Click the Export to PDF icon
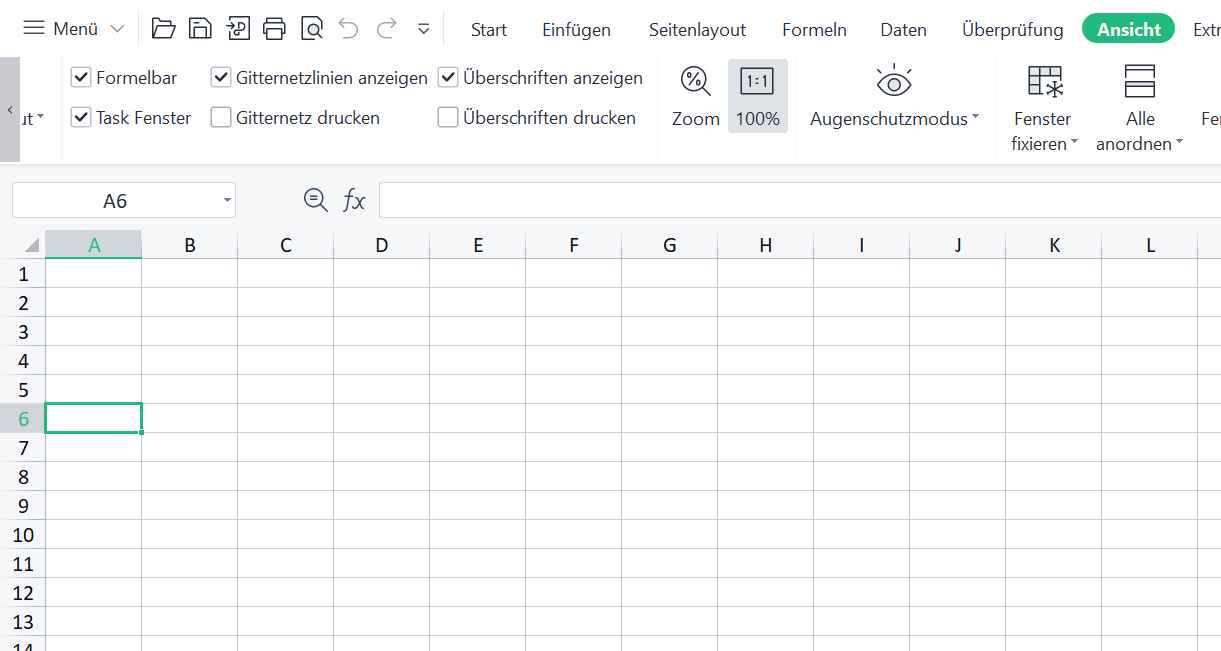Viewport: 1221px width, 651px height. 238,29
